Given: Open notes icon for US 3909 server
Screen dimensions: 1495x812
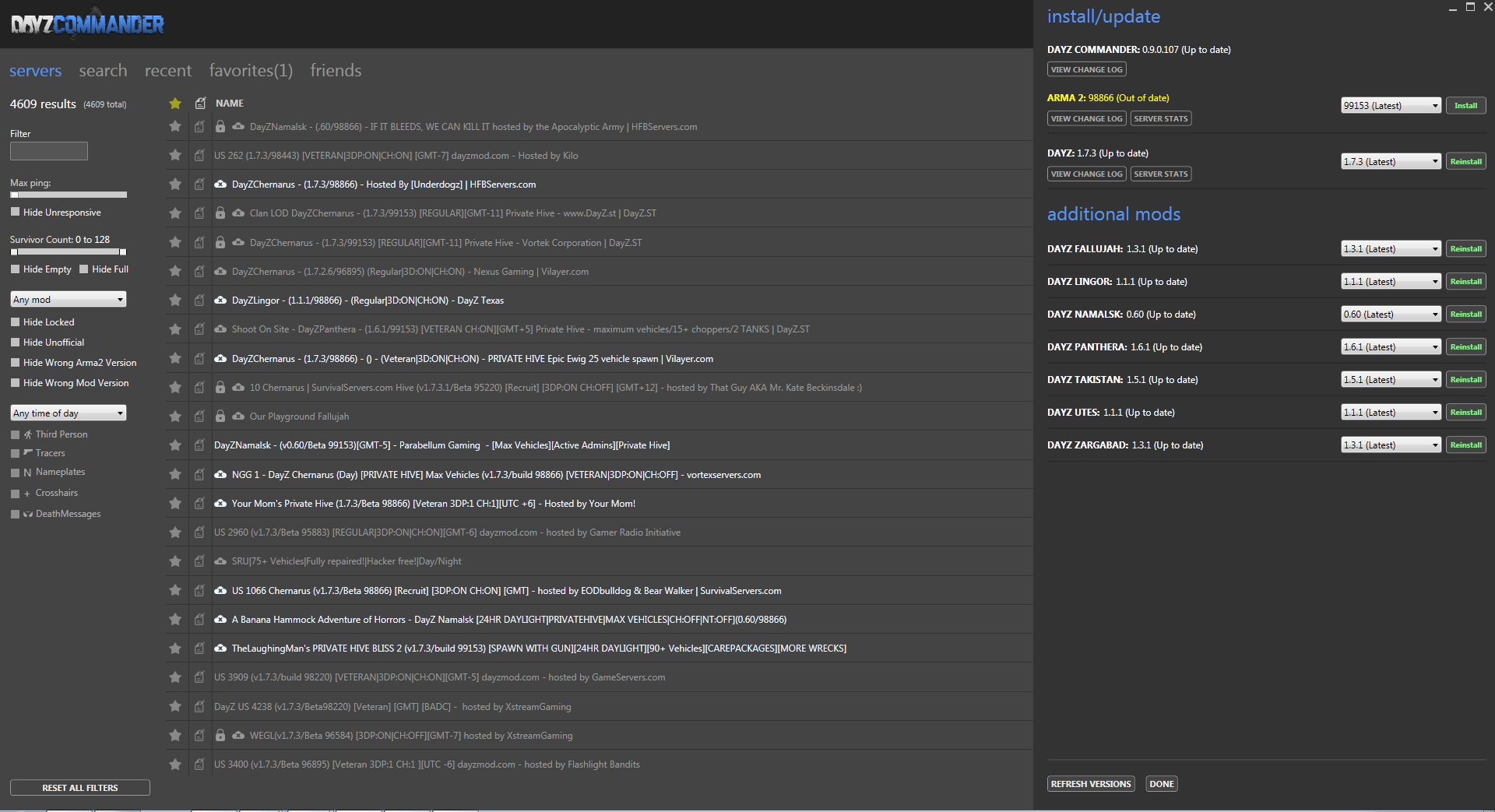Looking at the screenshot, I should (199, 677).
